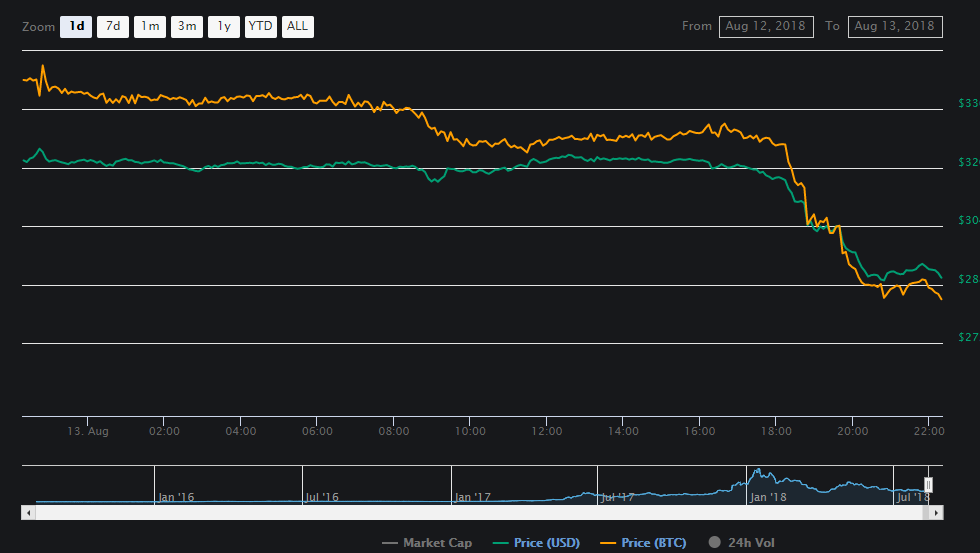
Task: Click the navigator range handle
Action: [x=928, y=485]
